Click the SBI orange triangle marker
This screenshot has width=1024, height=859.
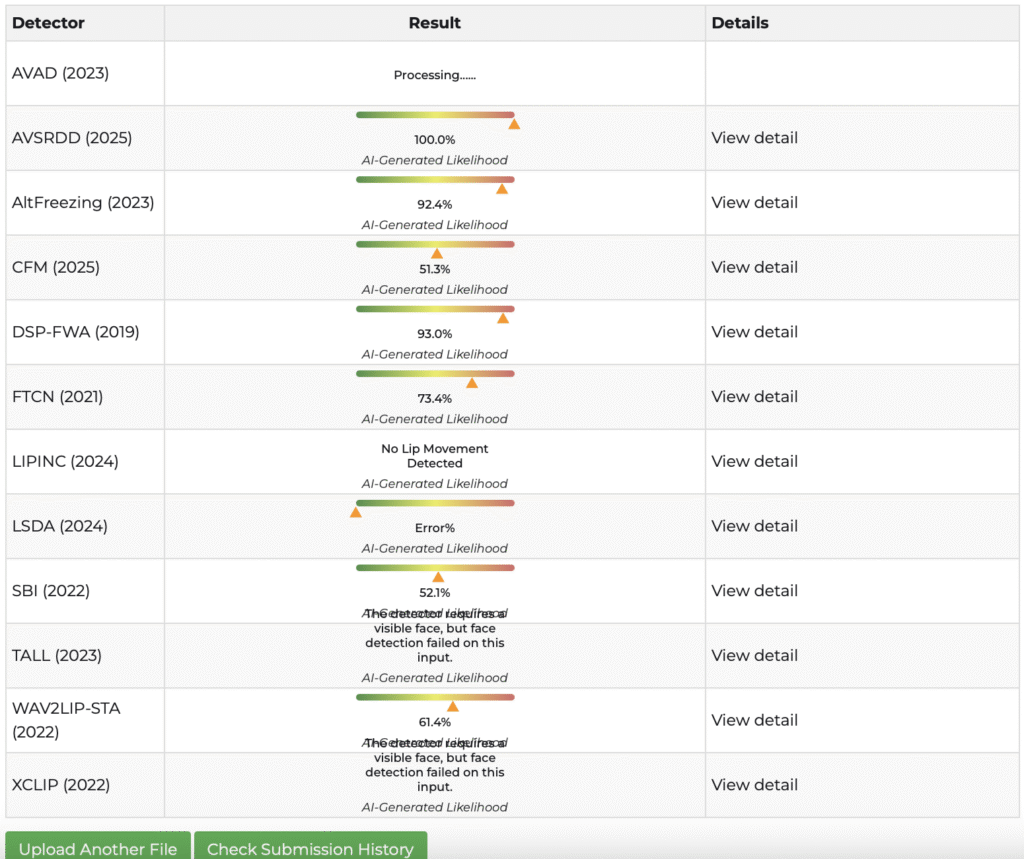point(438,577)
